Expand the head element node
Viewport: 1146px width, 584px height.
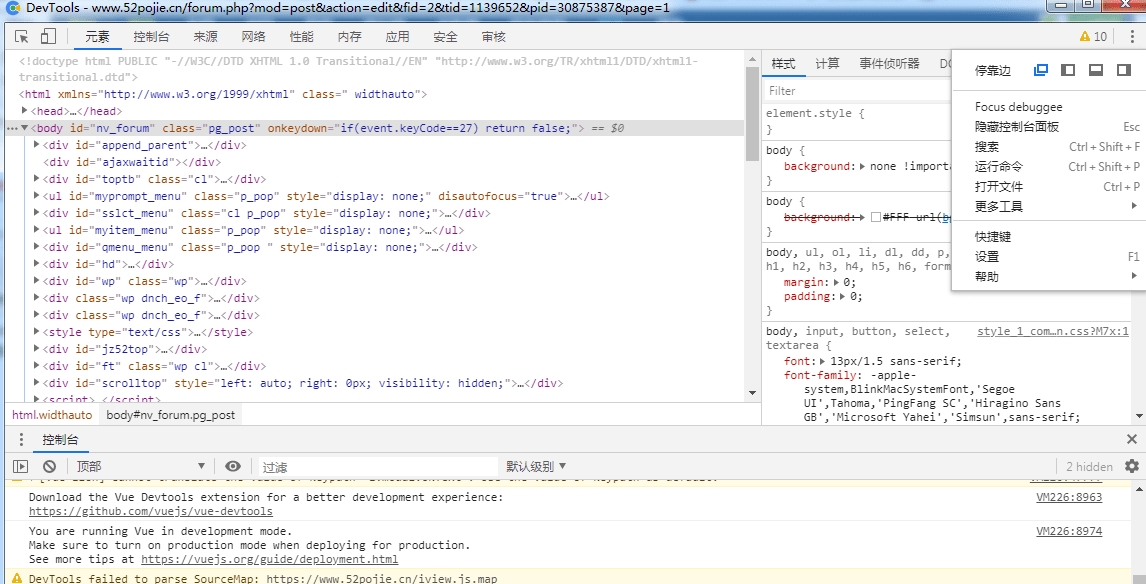coord(25,111)
